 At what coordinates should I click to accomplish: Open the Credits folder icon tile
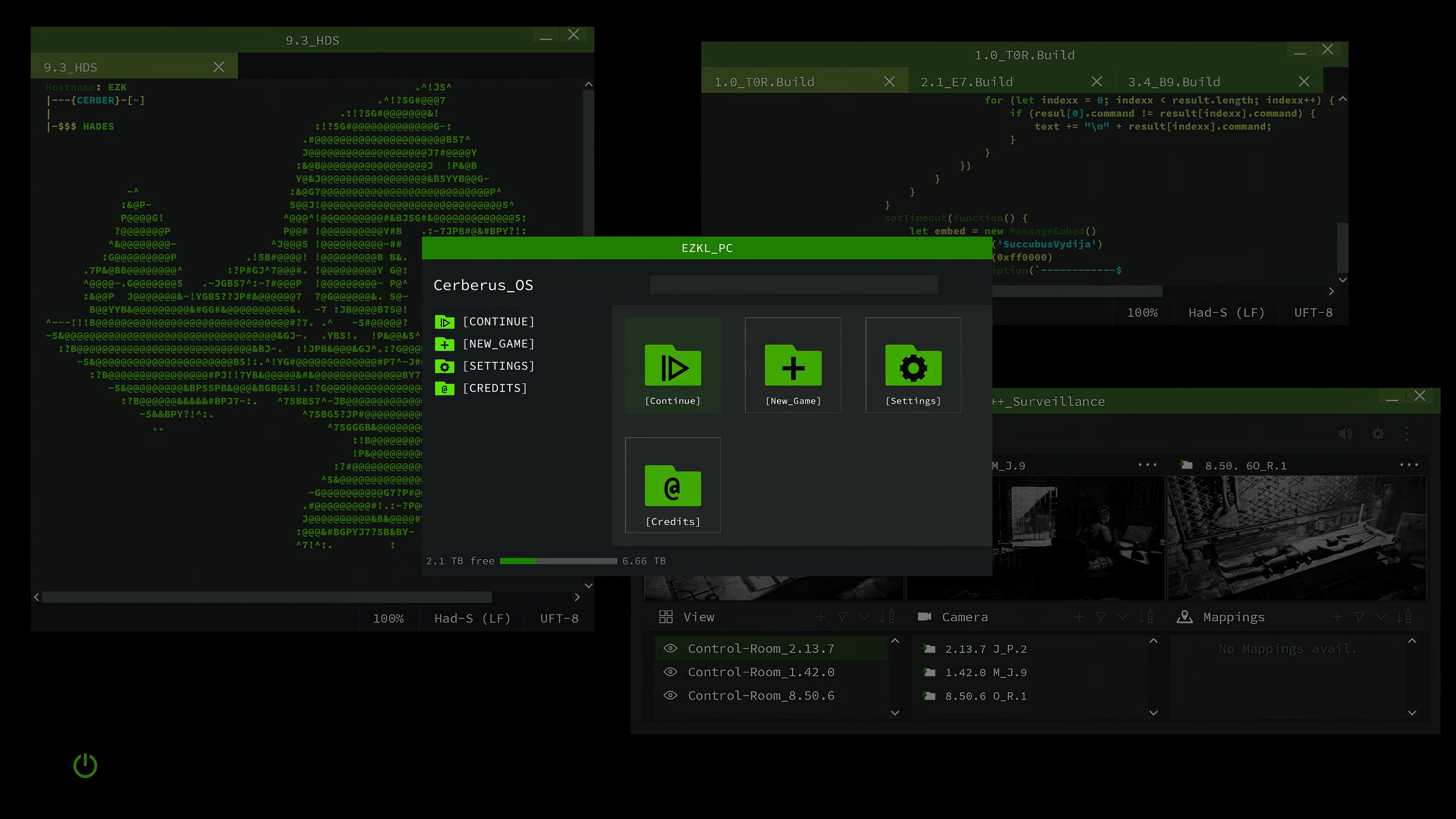coord(673,485)
